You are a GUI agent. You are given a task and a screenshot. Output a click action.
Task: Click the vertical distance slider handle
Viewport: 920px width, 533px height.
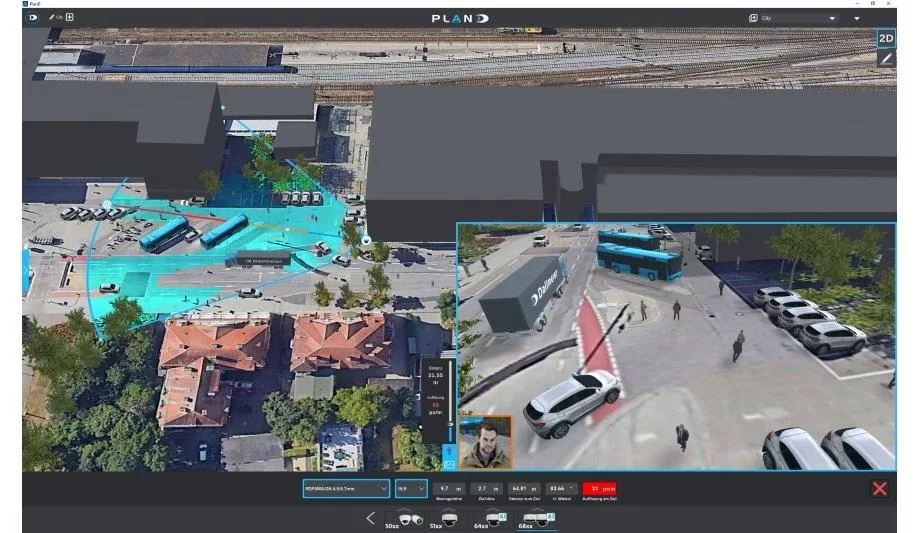pyautogui.click(x=450, y=423)
